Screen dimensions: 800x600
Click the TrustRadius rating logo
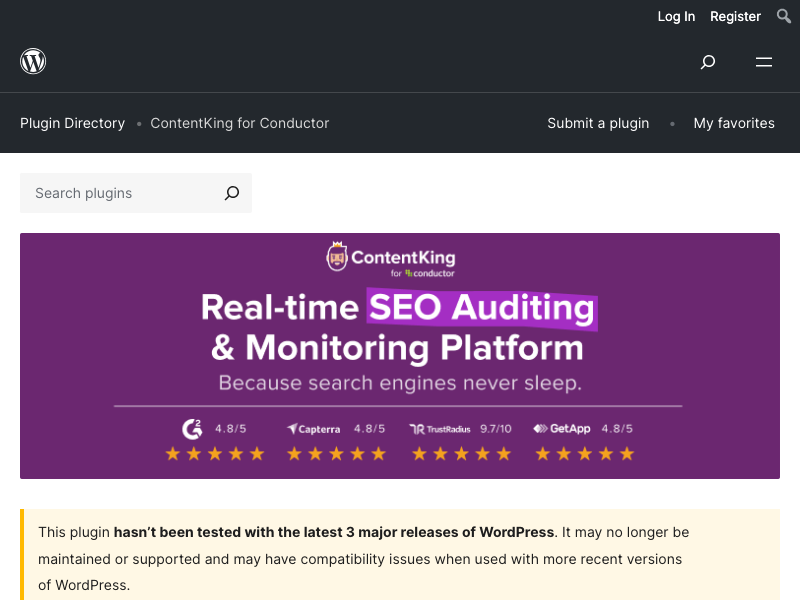pyautogui.click(x=440, y=429)
